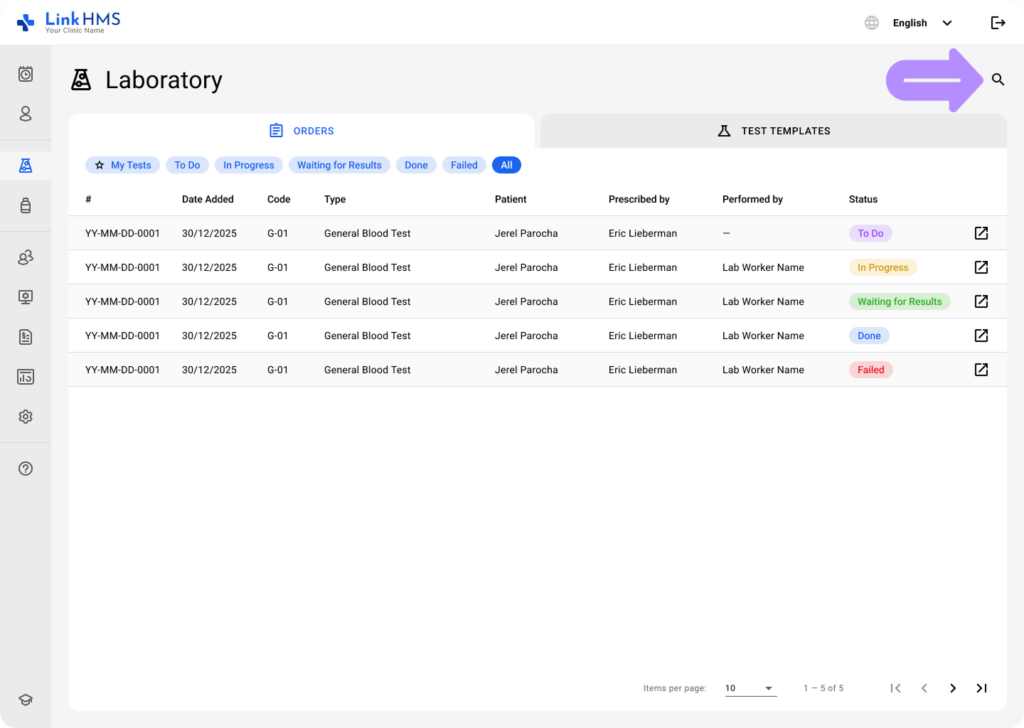Click the Link HMS logo
Viewport: 1024px width, 728px height.
68,22
